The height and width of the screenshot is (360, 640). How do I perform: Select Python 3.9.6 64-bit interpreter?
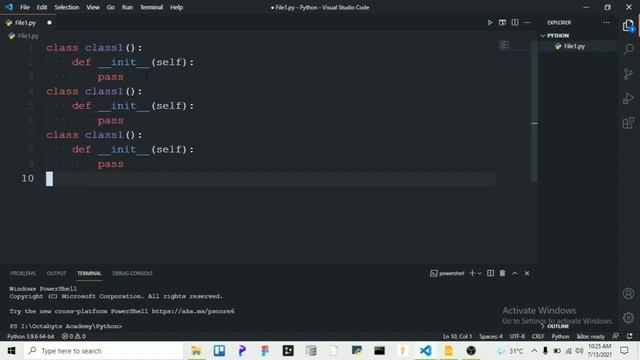[x=31, y=336]
